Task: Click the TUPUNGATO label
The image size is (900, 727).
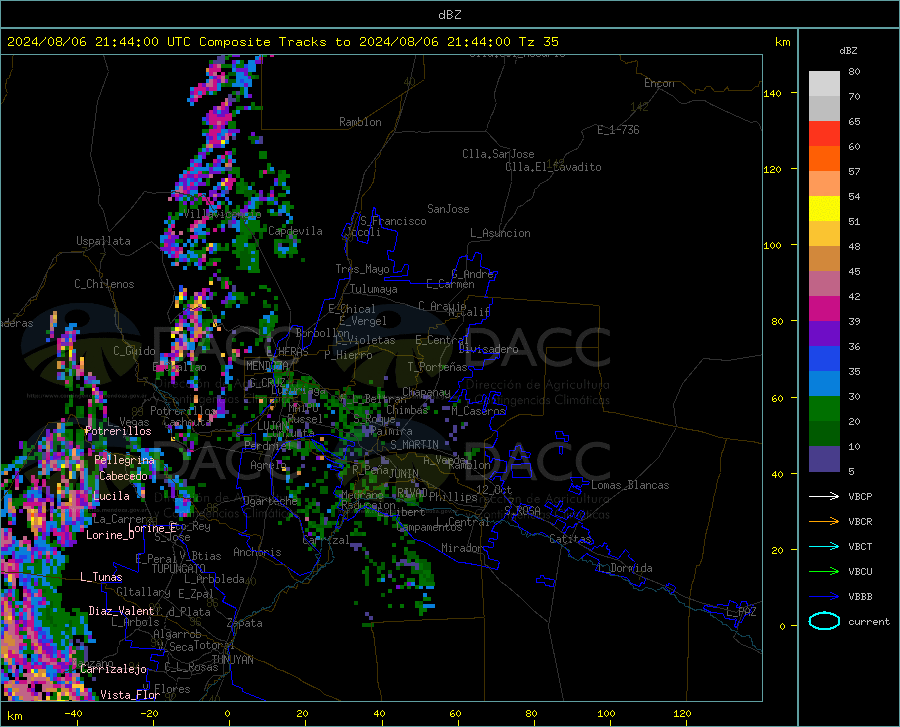Action: point(179,569)
